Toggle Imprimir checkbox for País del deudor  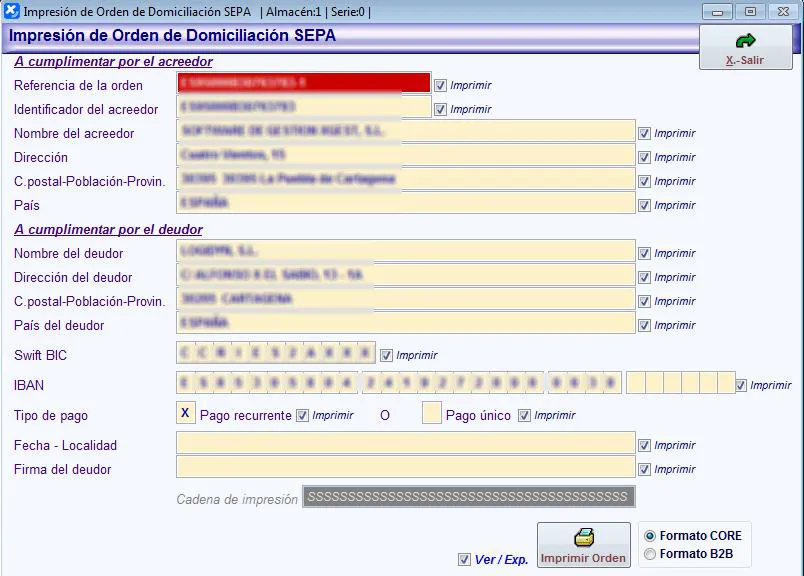point(645,325)
